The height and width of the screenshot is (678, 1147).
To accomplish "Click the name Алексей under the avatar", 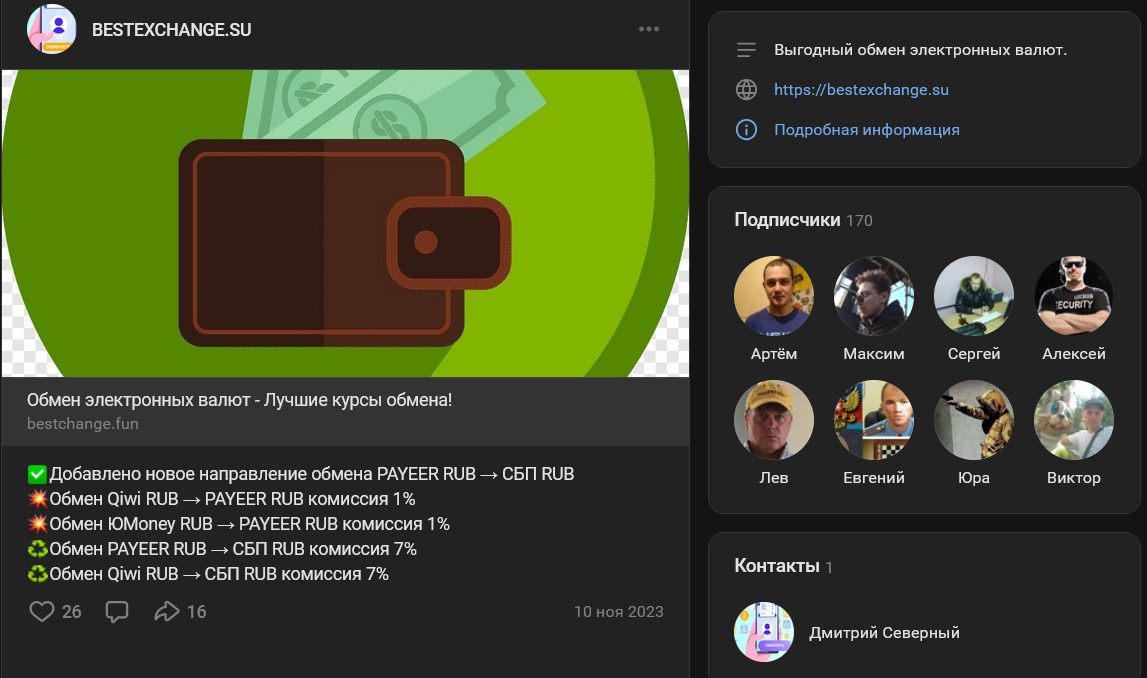I will 1074,354.
